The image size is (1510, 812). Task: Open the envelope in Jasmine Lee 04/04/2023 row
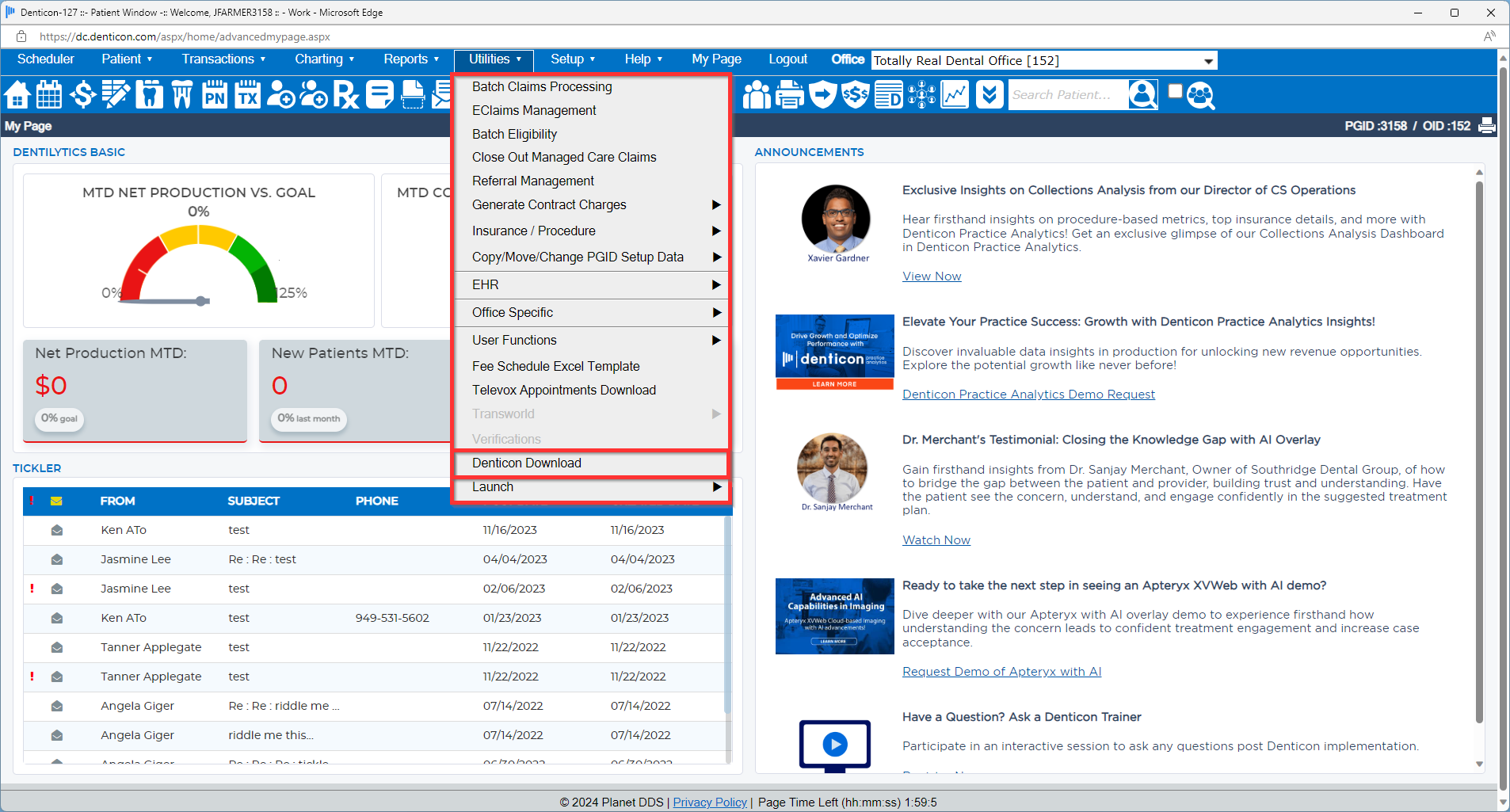[57, 559]
